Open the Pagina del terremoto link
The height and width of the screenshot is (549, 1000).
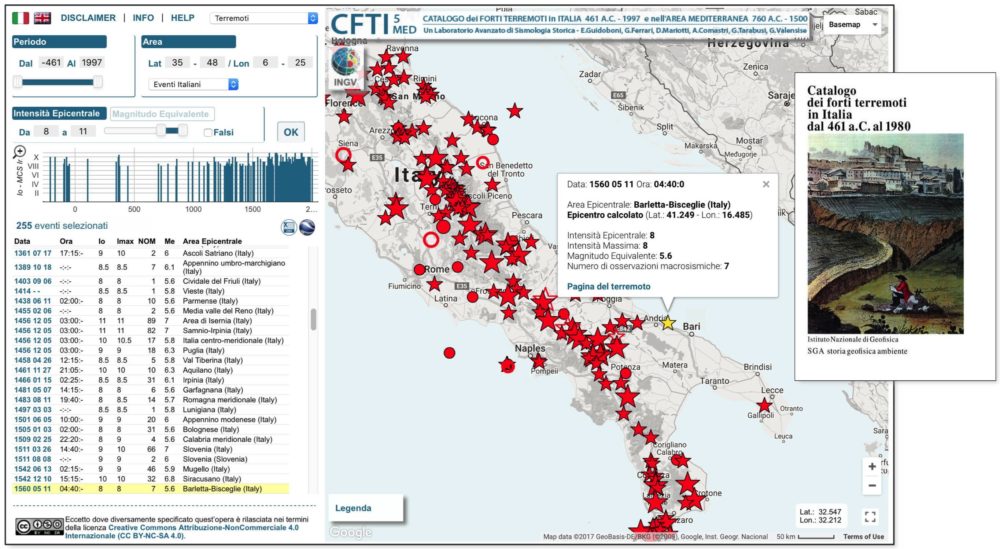click(608, 286)
